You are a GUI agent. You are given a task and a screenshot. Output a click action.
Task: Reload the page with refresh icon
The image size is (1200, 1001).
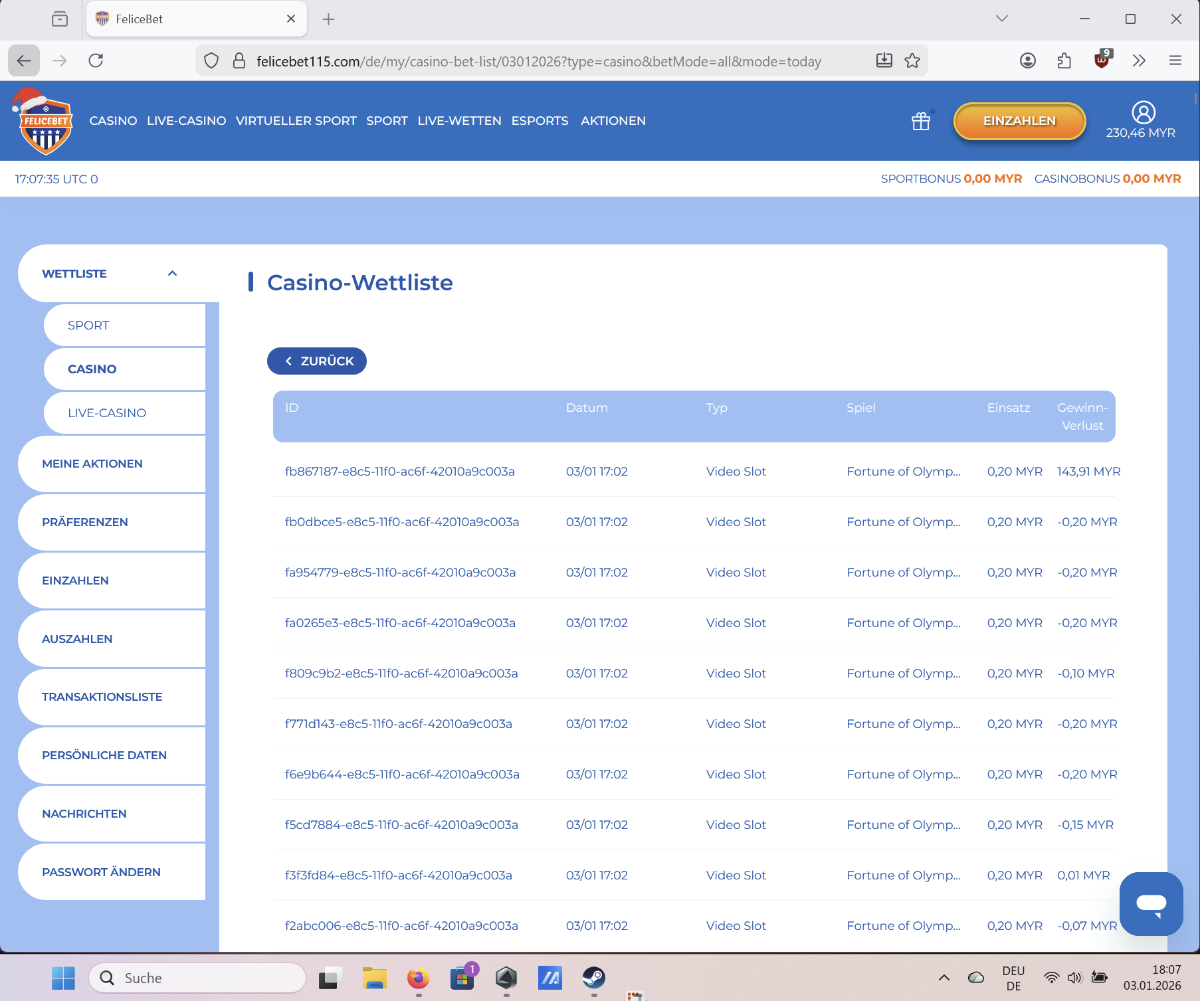(96, 61)
